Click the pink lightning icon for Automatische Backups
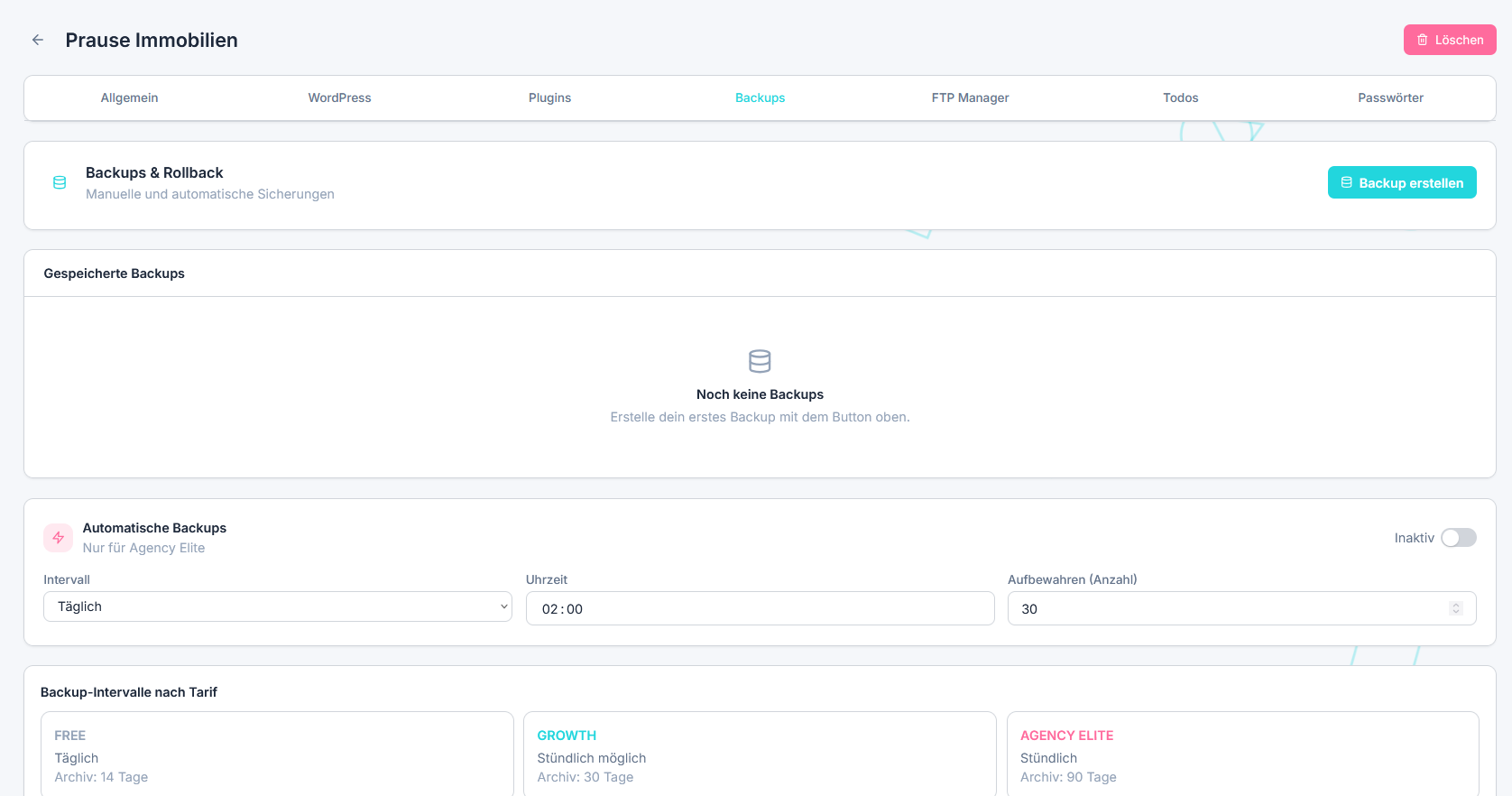Viewport: 1512px width, 796px height. (59, 538)
